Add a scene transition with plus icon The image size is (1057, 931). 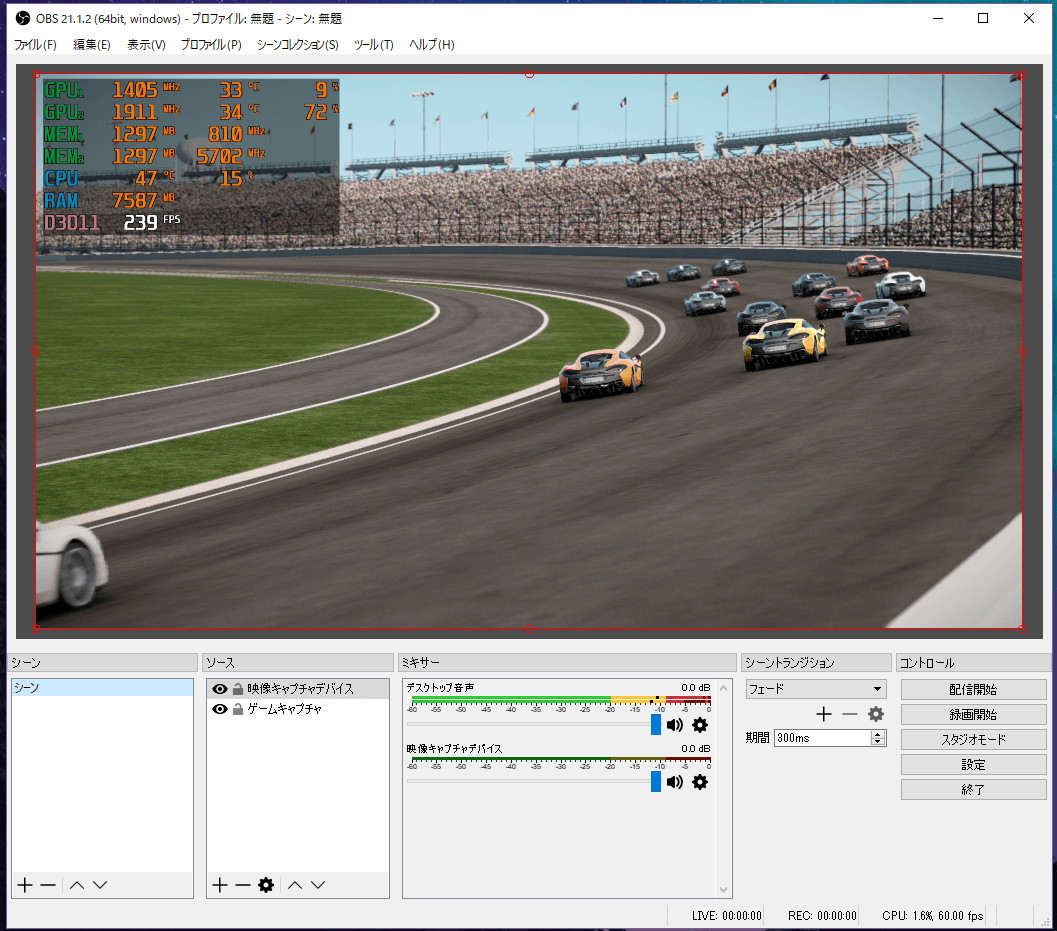824,714
